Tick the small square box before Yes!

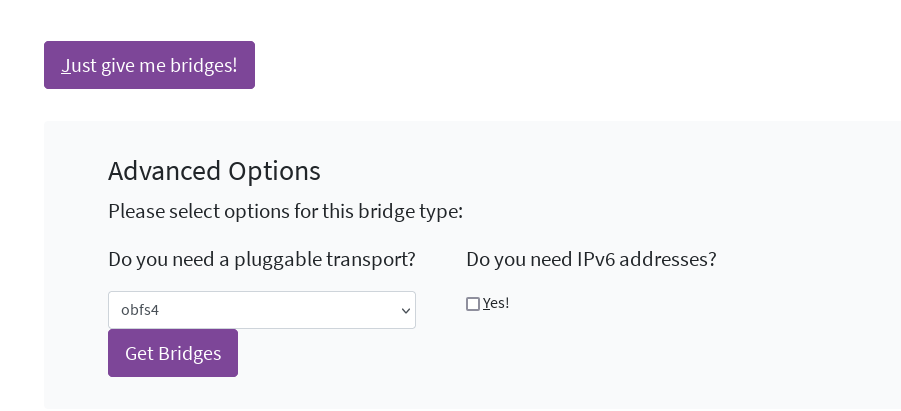[x=473, y=304]
